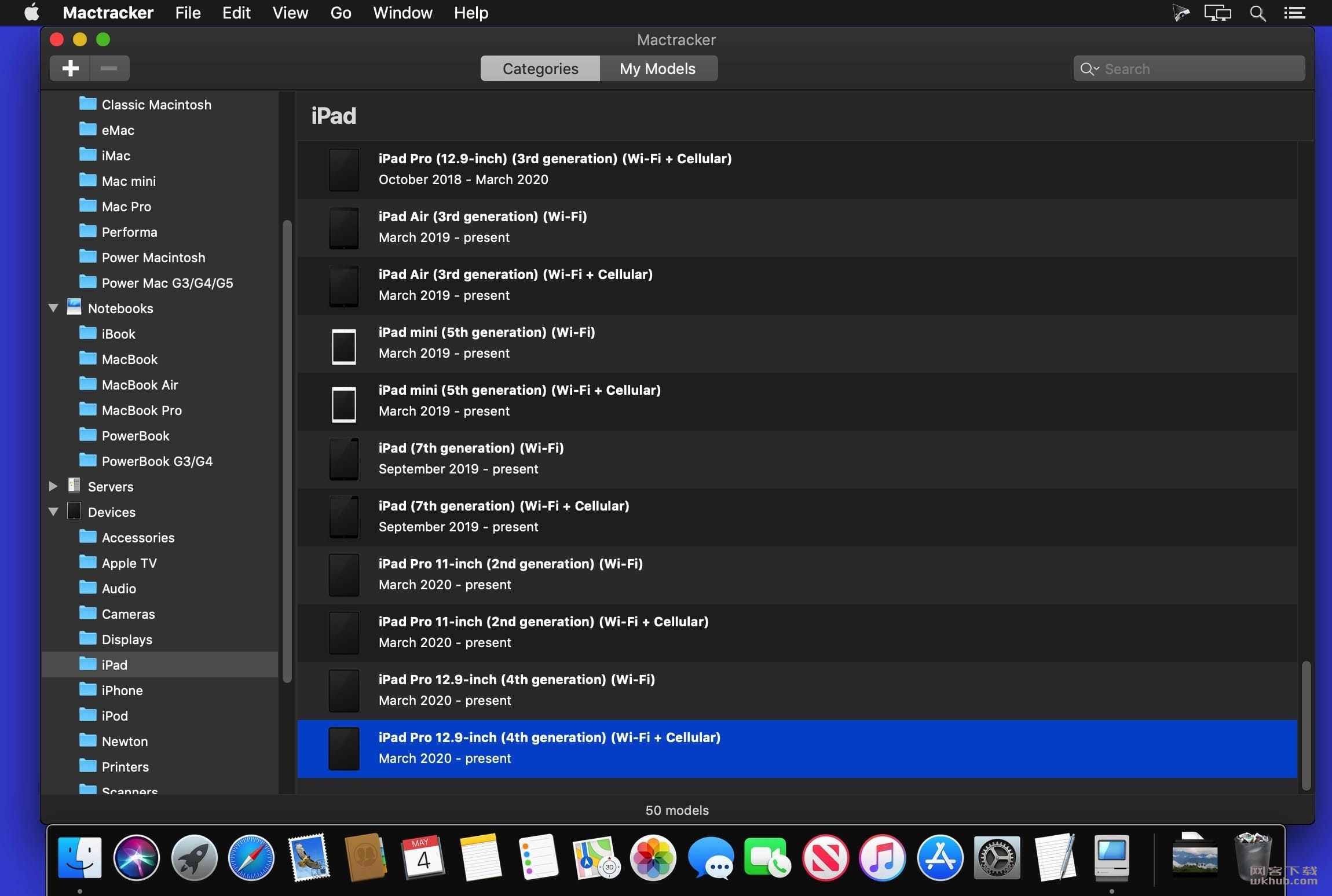Open System Preferences from the Dock
1332x896 pixels.
coord(997,858)
